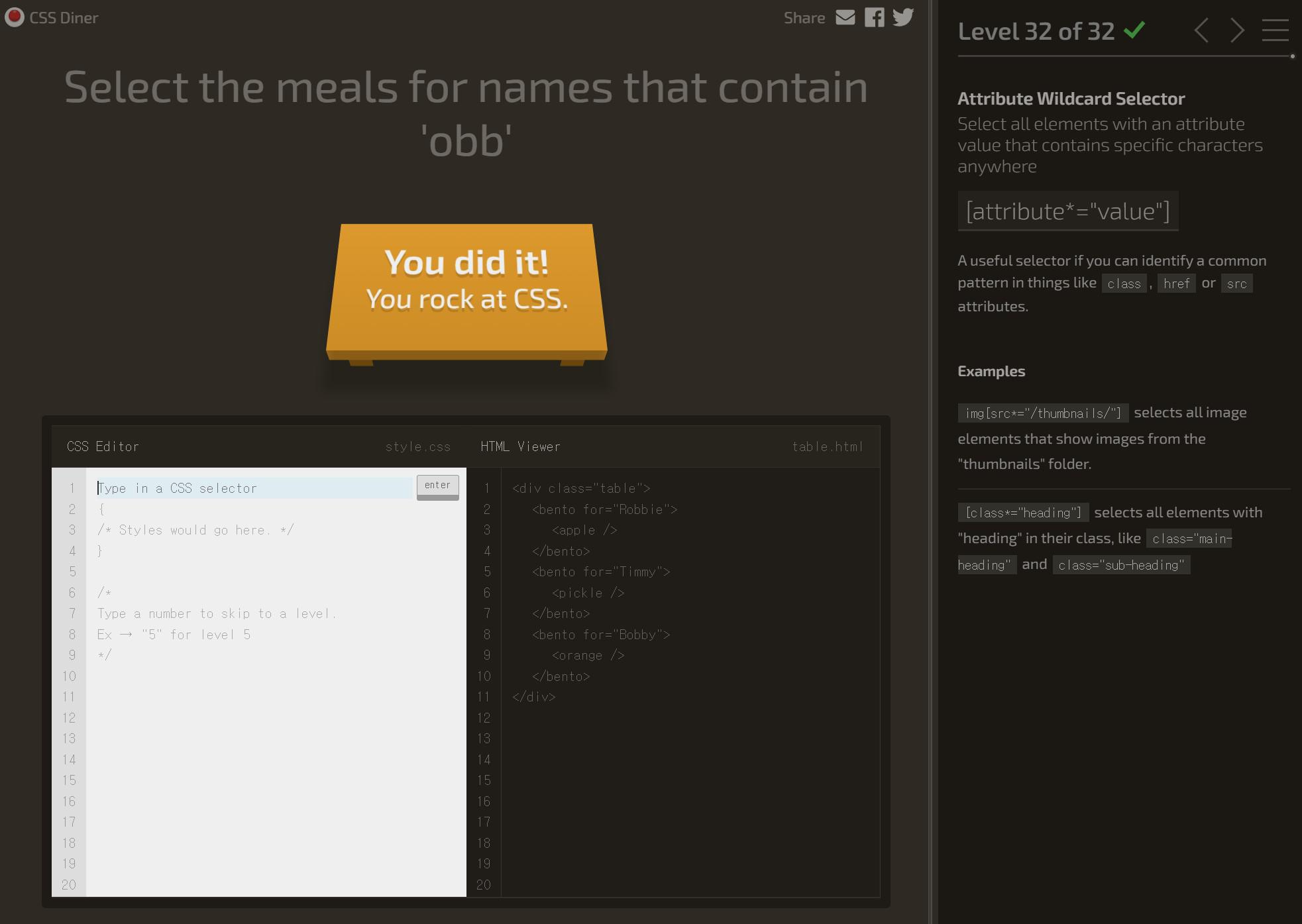This screenshot has width=1302, height=924.
Task: Click the bento for="Bobby" markup line
Action: point(601,635)
